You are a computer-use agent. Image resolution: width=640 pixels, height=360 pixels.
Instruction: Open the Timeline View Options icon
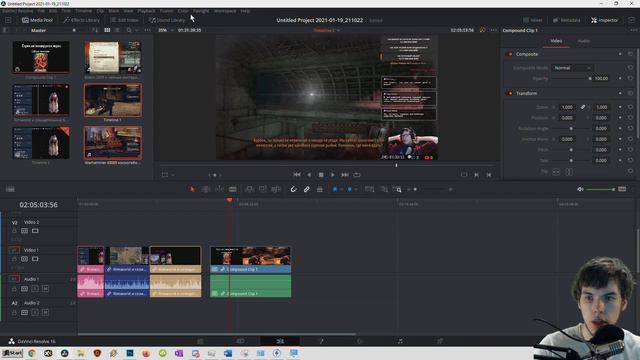pyautogui.click(x=10, y=189)
